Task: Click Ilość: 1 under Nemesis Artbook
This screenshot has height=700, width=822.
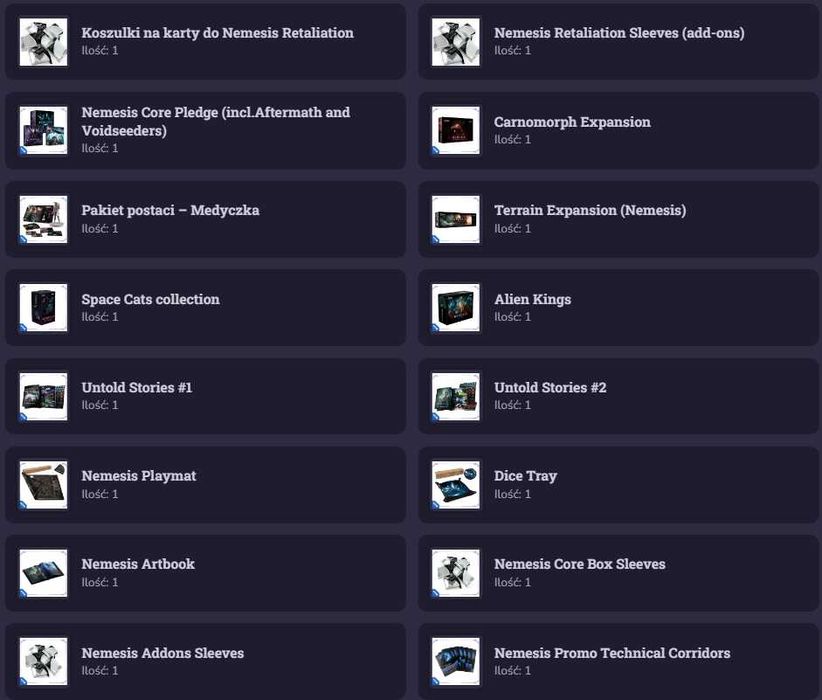Action: pos(100,582)
